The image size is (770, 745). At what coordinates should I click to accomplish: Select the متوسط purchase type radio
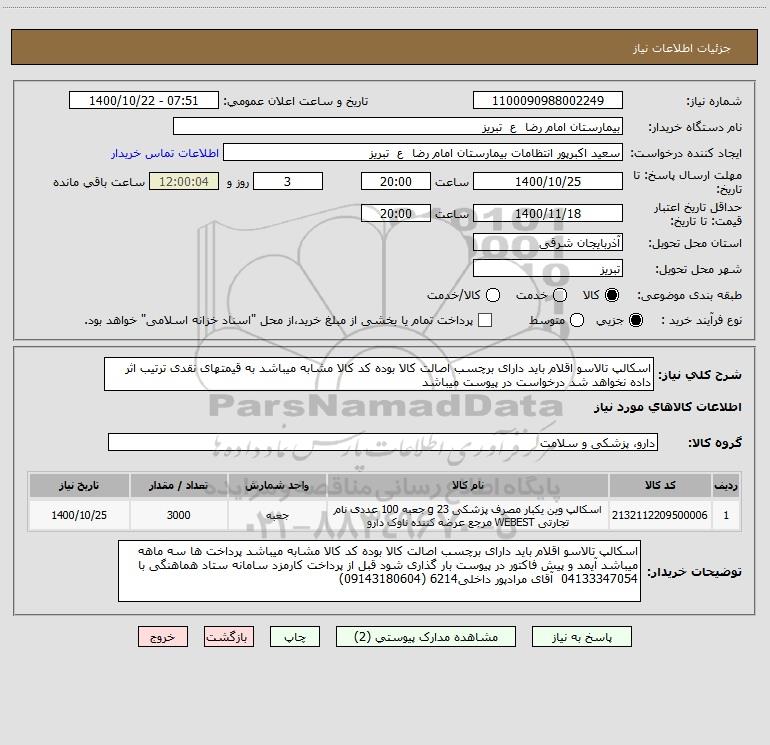click(x=577, y=320)
